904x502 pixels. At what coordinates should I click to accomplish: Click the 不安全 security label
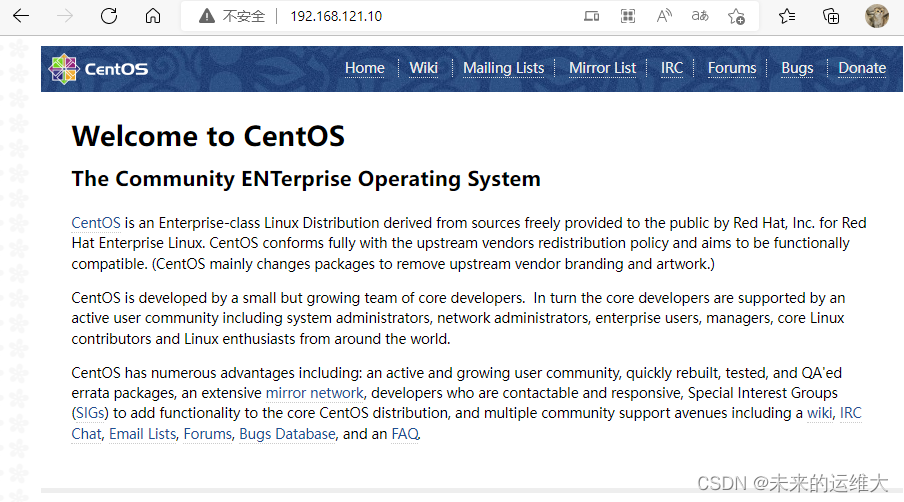[x=244, y=16]
